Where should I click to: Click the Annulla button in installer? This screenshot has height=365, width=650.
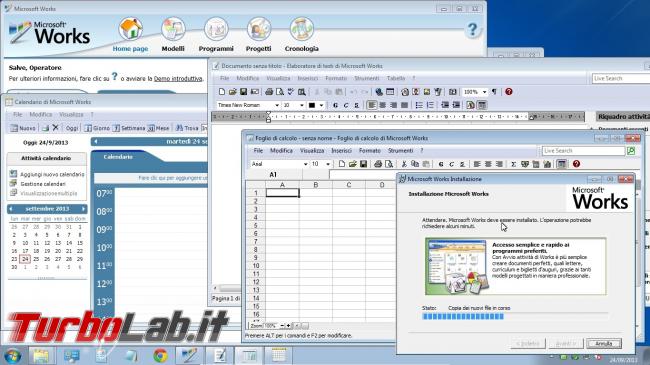(x=604, y=343)
